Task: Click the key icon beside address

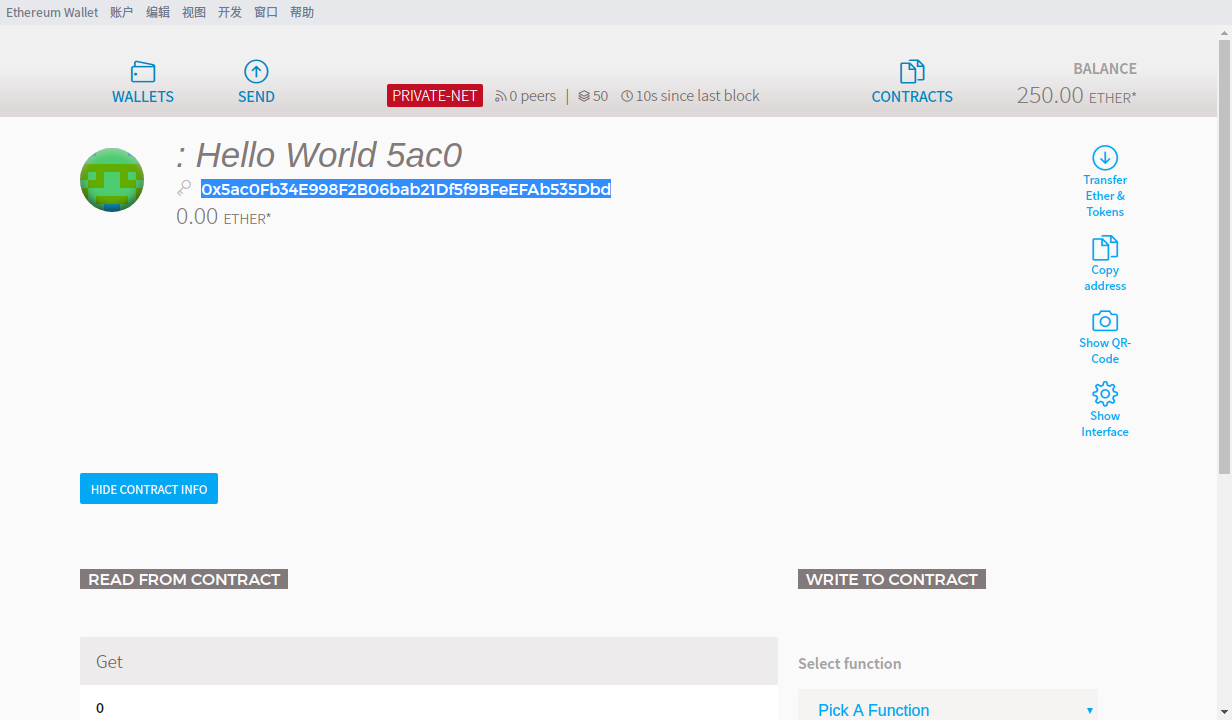Action: click(184, 188)
